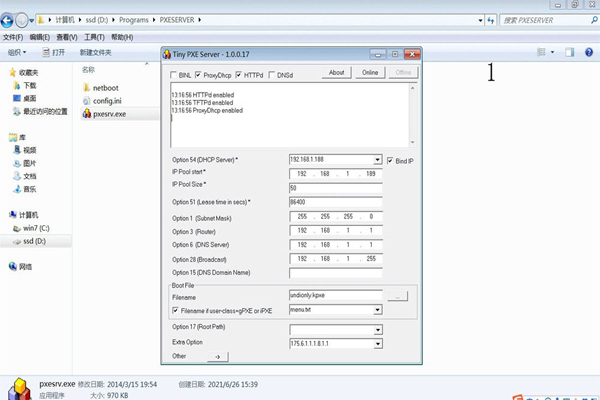Open the 桌面 favorites item
The image size is (600, 400).
[x=25, y=98]
